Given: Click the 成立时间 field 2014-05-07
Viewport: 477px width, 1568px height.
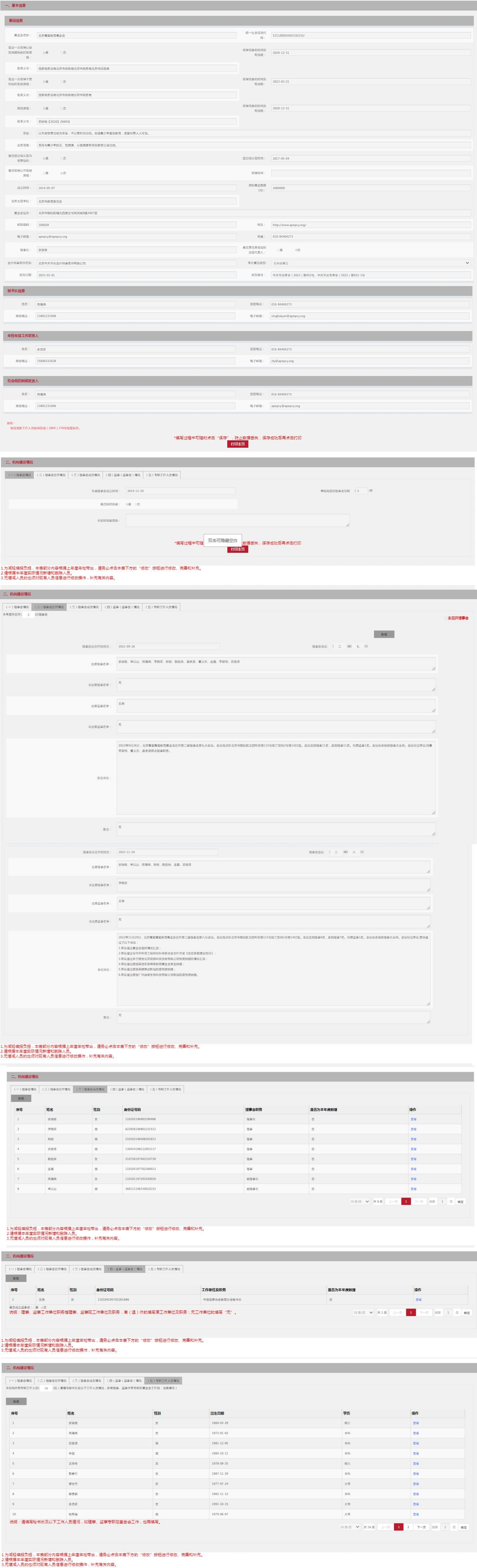Looking at the screenshot, I should click(x=136, y=188).
